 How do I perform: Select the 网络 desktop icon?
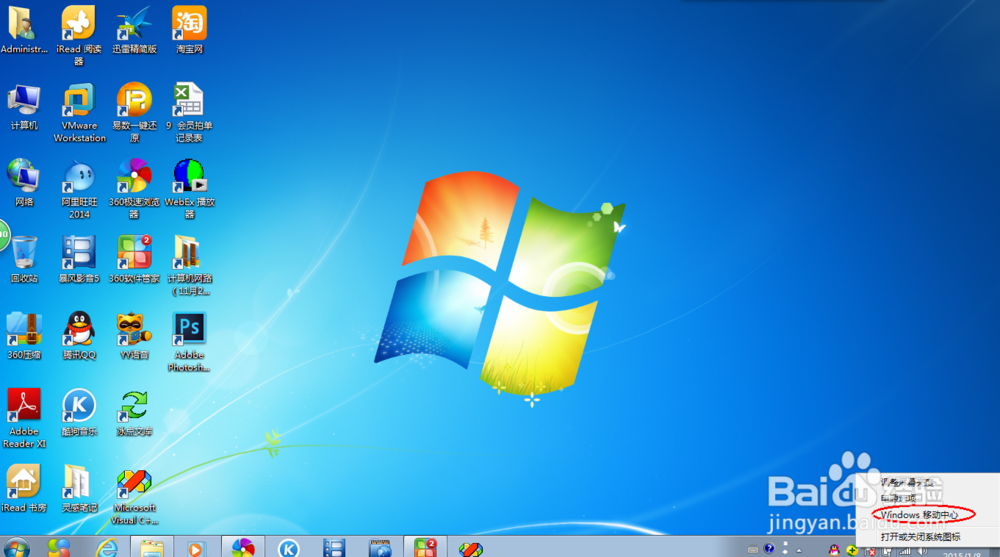[x=24, y=182]
